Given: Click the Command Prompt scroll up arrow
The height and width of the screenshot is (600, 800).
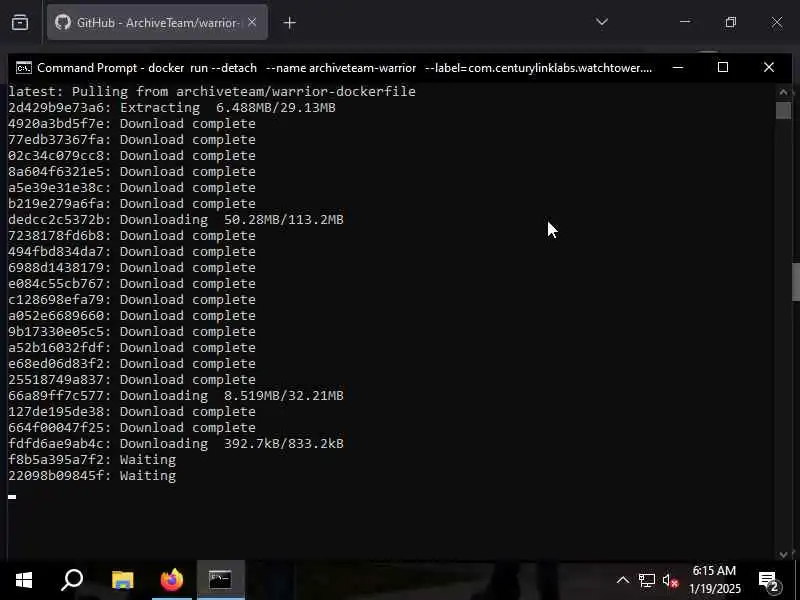Looking at the screenshot, I should pos(783,92).
